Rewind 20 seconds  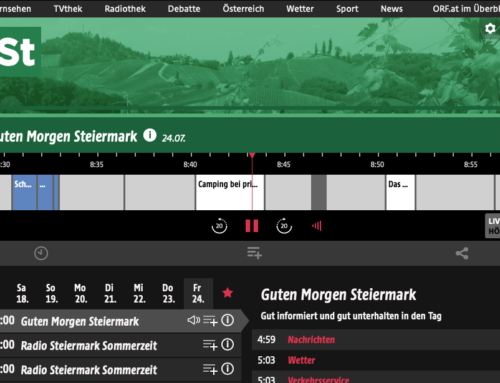[x=219, y=226]
